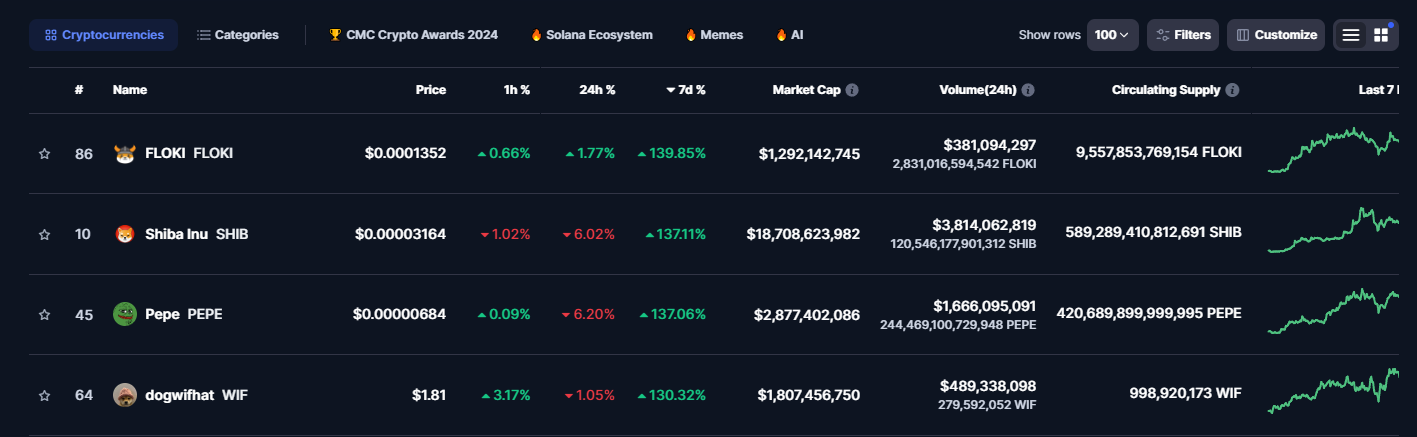The image size is (1417, 437).
Task: Click the FLOKI coin logo icon
Action: click(x=125, y=154)
